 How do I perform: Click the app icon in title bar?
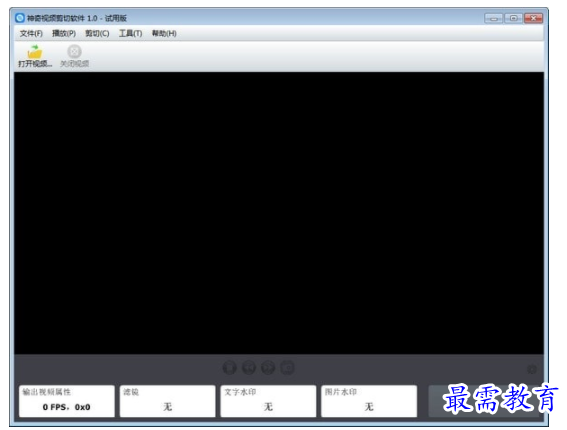coord(20,18)
